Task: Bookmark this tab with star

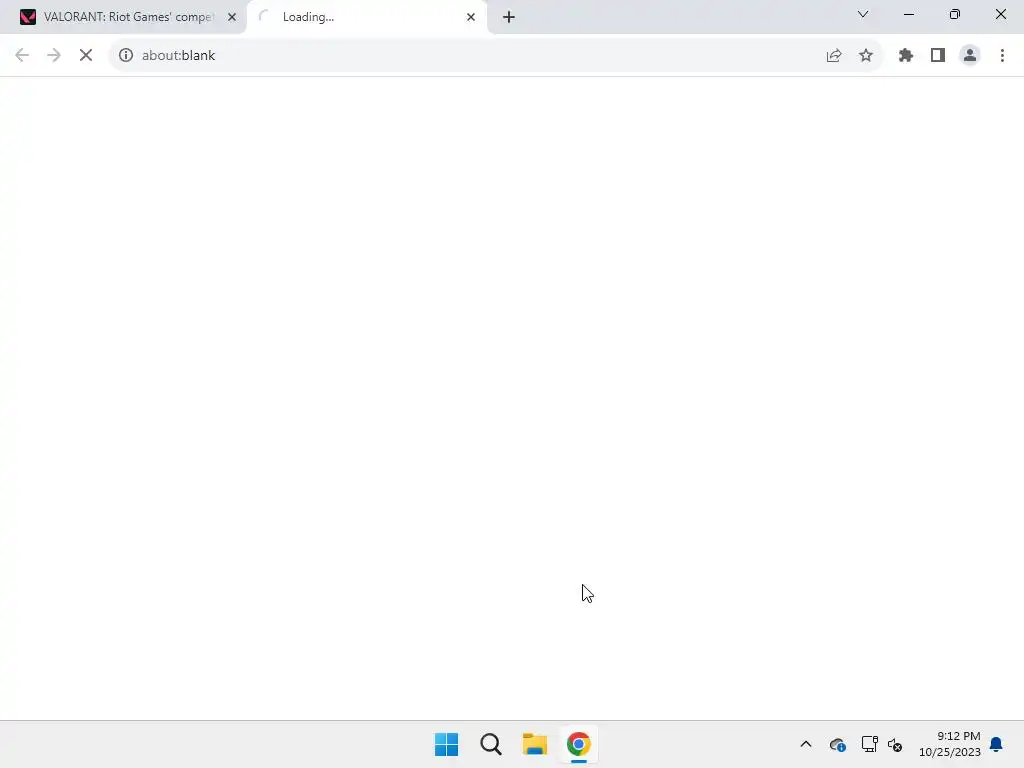Action: click(866, 56)
